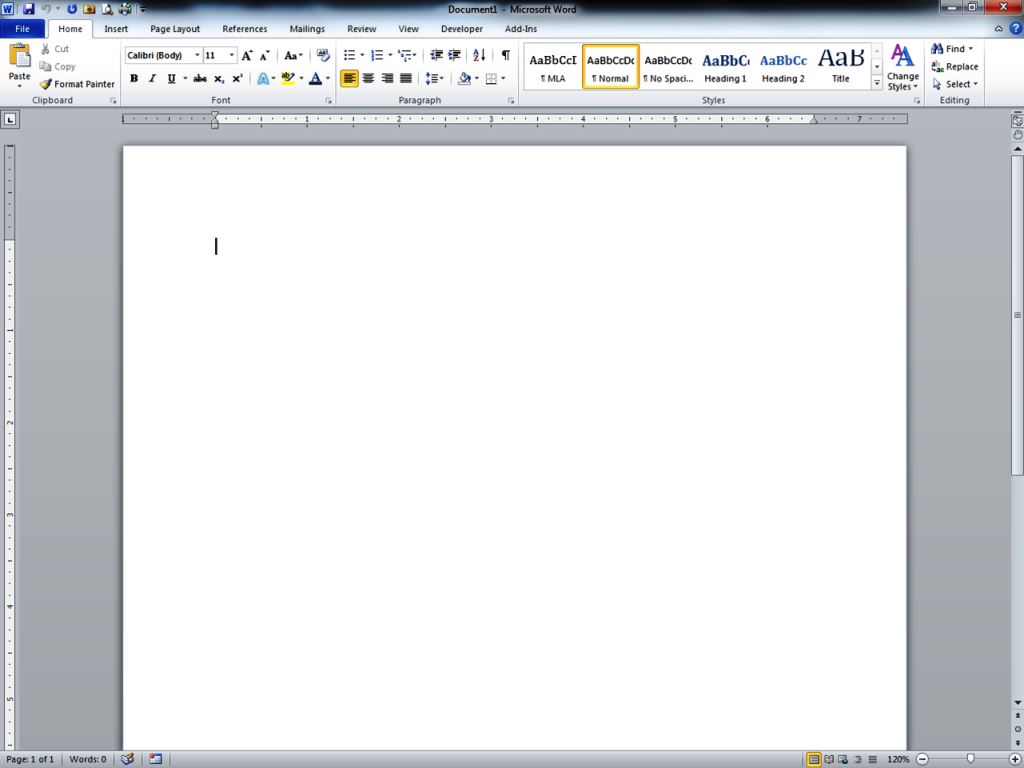The image size is (1024, 768).
Task: Click Select in the Editing group
Action: 955,84
